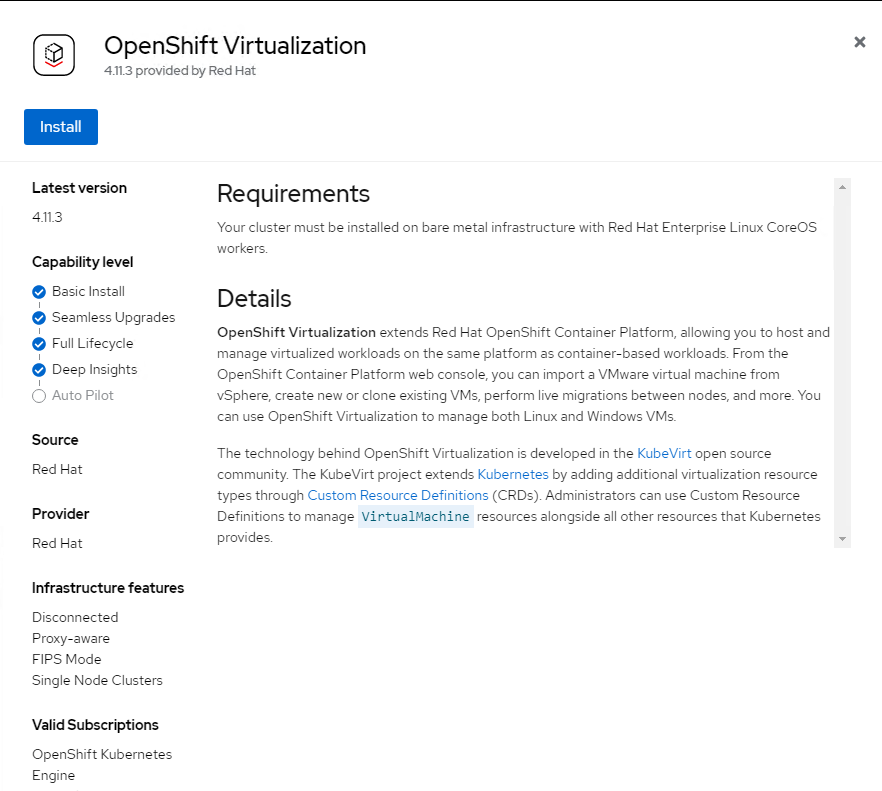Close the operator details panel
Viewport: 882px width, 791px height.
[x=859, y=42]
